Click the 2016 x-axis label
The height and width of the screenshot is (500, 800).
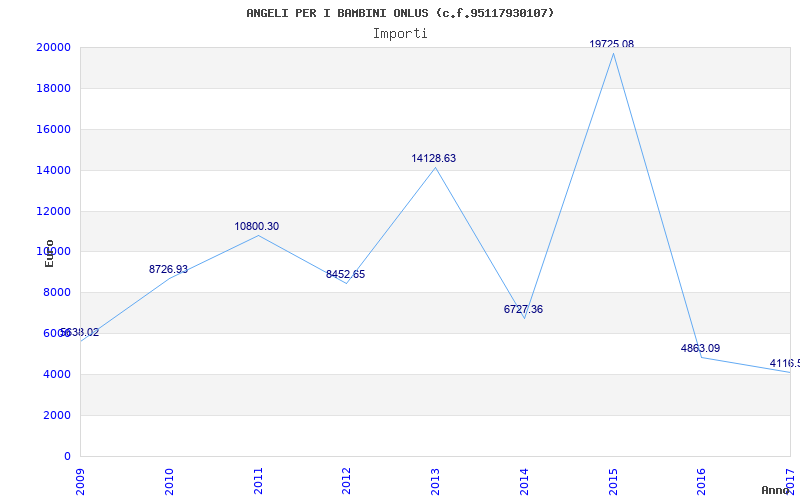[x=702, y=482]
